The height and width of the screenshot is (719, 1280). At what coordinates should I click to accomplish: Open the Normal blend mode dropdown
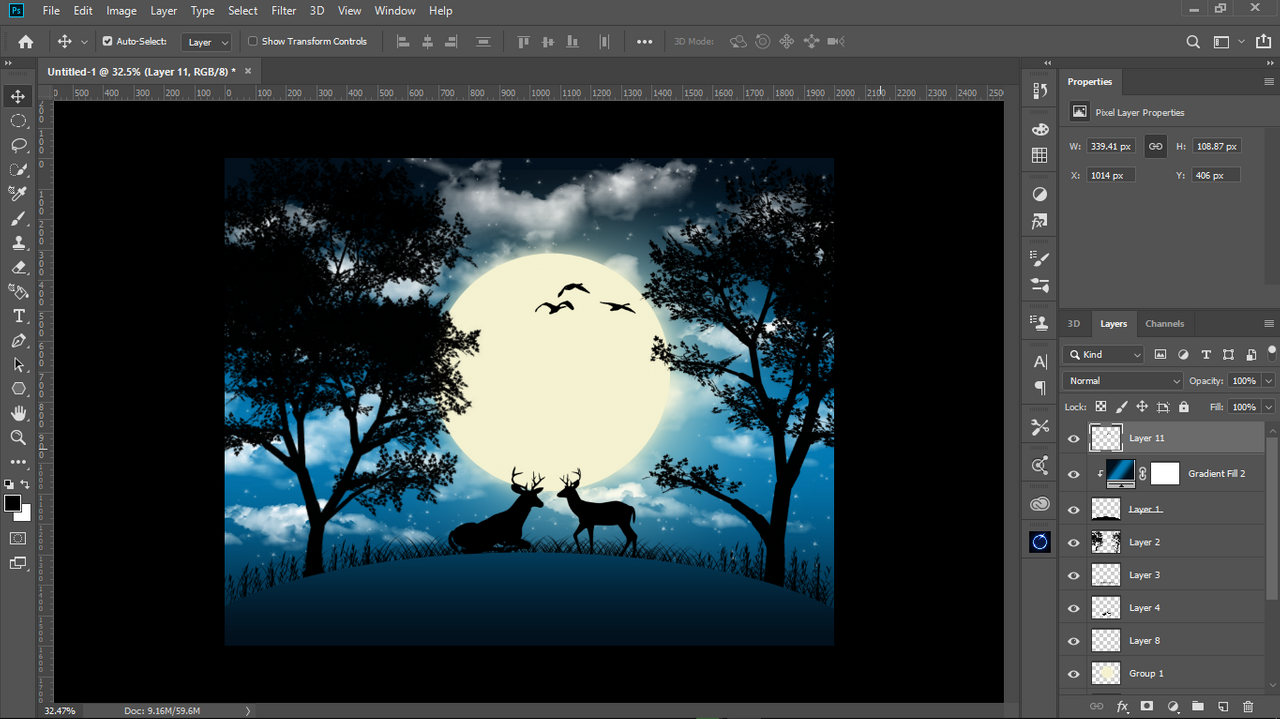coord(1123,381)
